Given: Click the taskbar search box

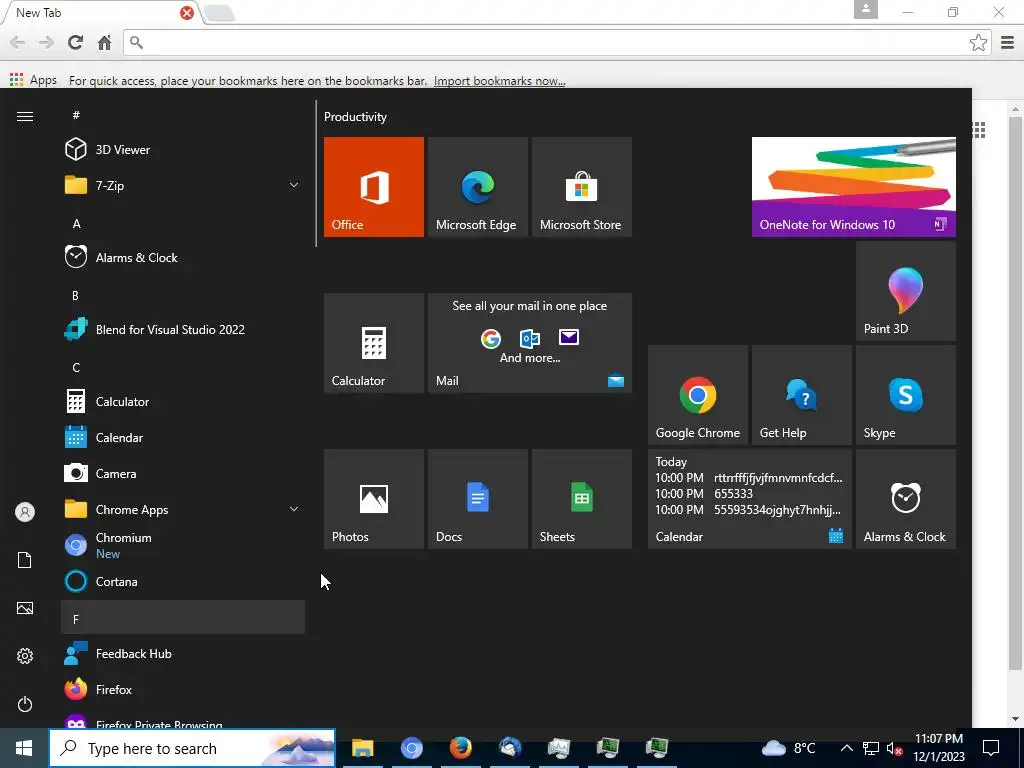Looking at the screenshot, I should pos(193,748).
